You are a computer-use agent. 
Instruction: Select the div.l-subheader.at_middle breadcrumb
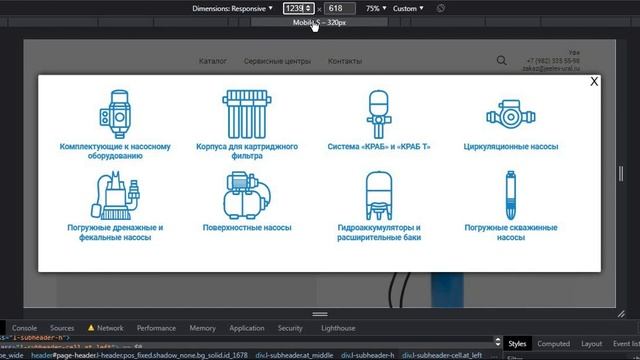pos(294,356)
